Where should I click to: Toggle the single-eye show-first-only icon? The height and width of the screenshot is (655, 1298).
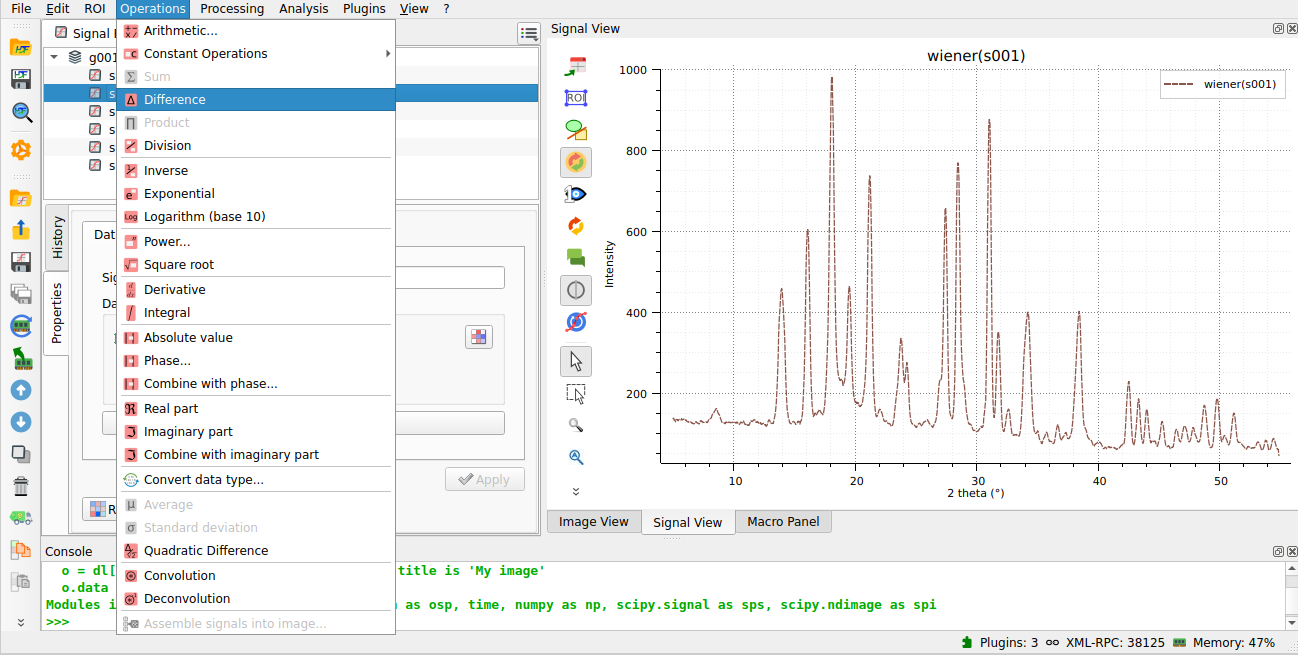(x=575, y=194)
